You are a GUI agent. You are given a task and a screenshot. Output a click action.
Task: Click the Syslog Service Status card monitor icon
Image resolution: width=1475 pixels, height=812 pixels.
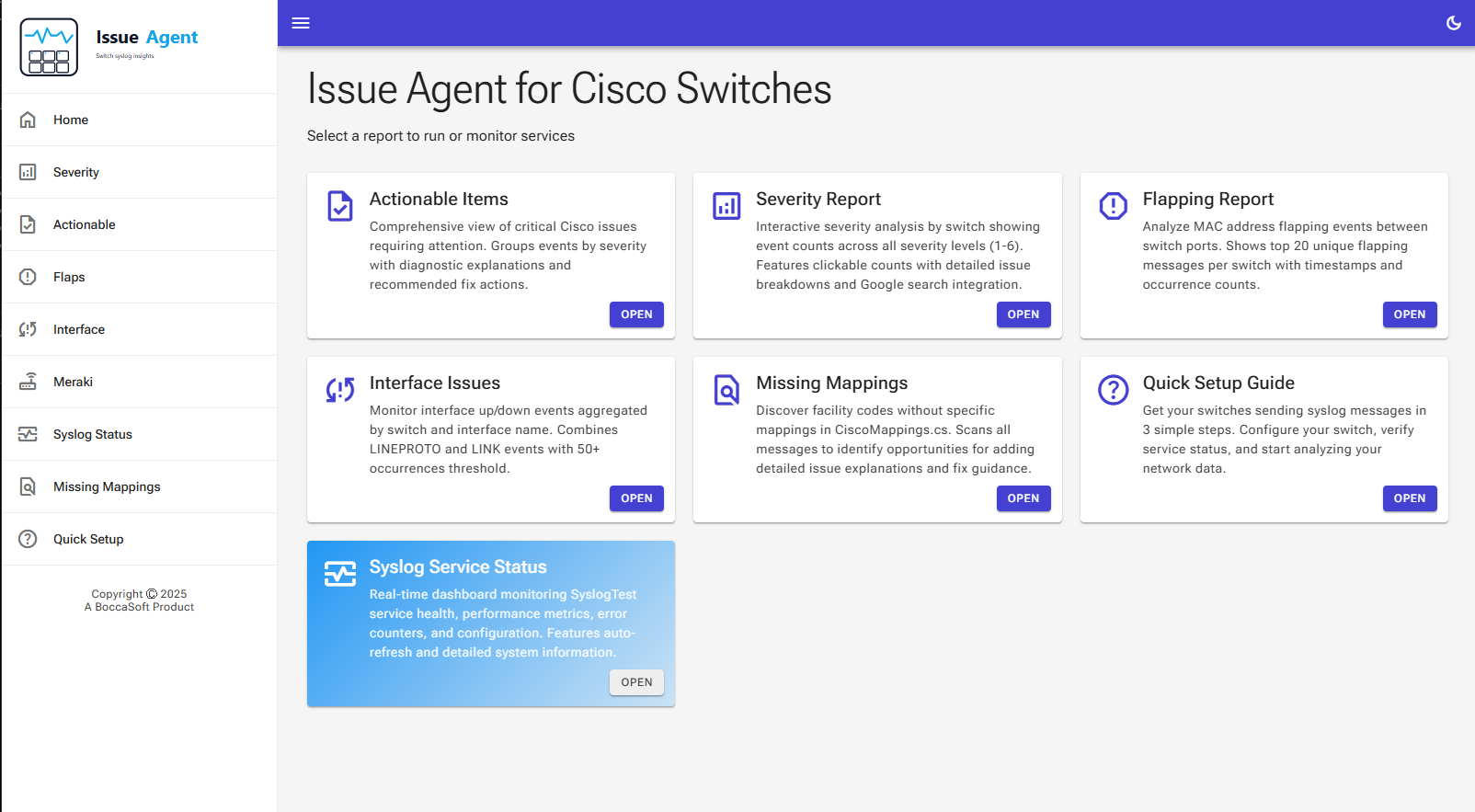(x=340, y=574)
